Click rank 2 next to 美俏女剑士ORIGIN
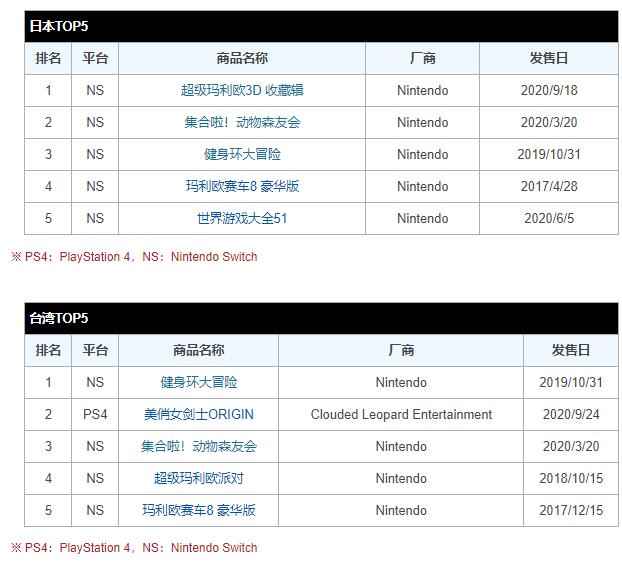Viewport: 622px width, 565px height. click(x=48, y=415)
